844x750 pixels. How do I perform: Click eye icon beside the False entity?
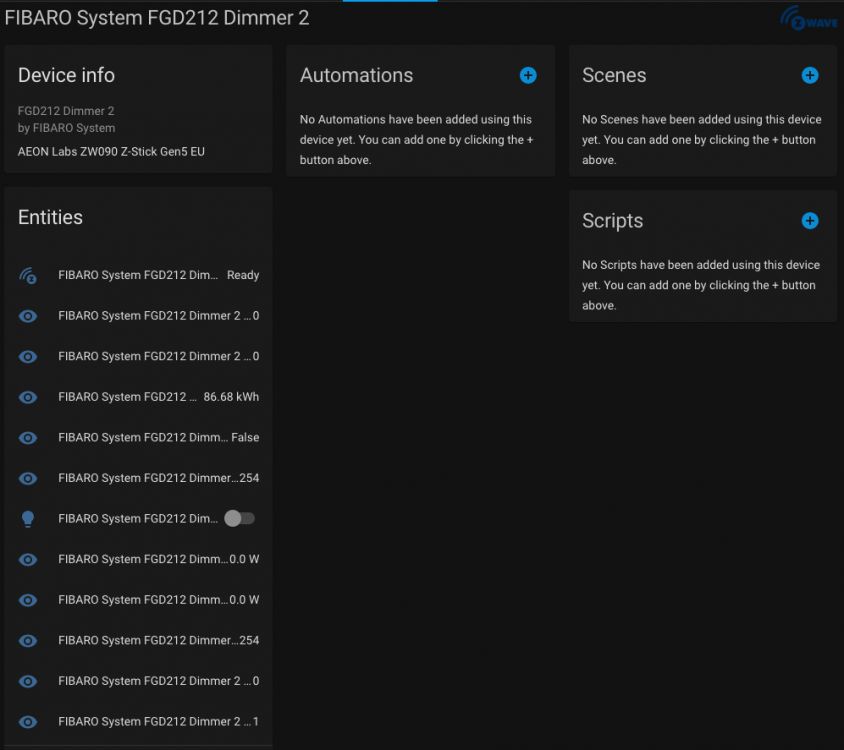pos(28,437)
